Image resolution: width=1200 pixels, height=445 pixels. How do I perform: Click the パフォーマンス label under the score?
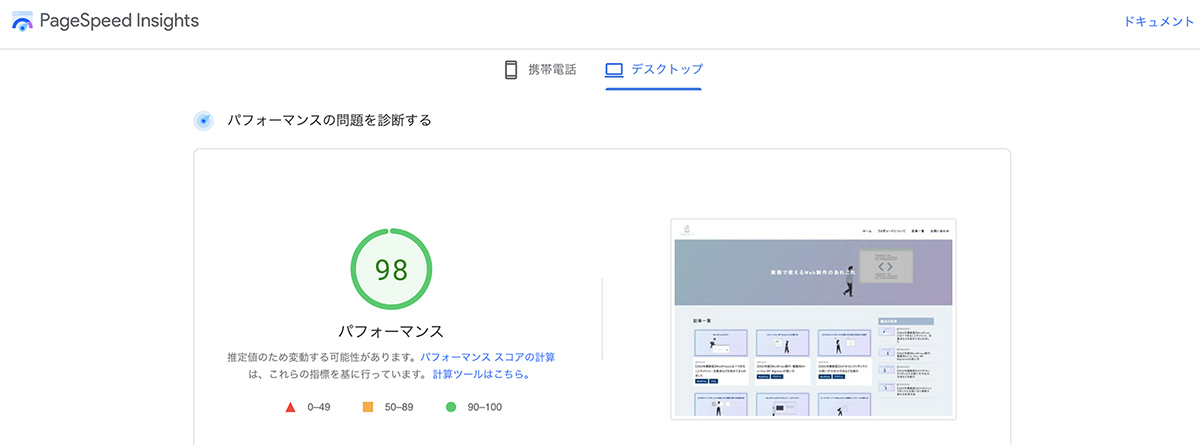[391, 330]
